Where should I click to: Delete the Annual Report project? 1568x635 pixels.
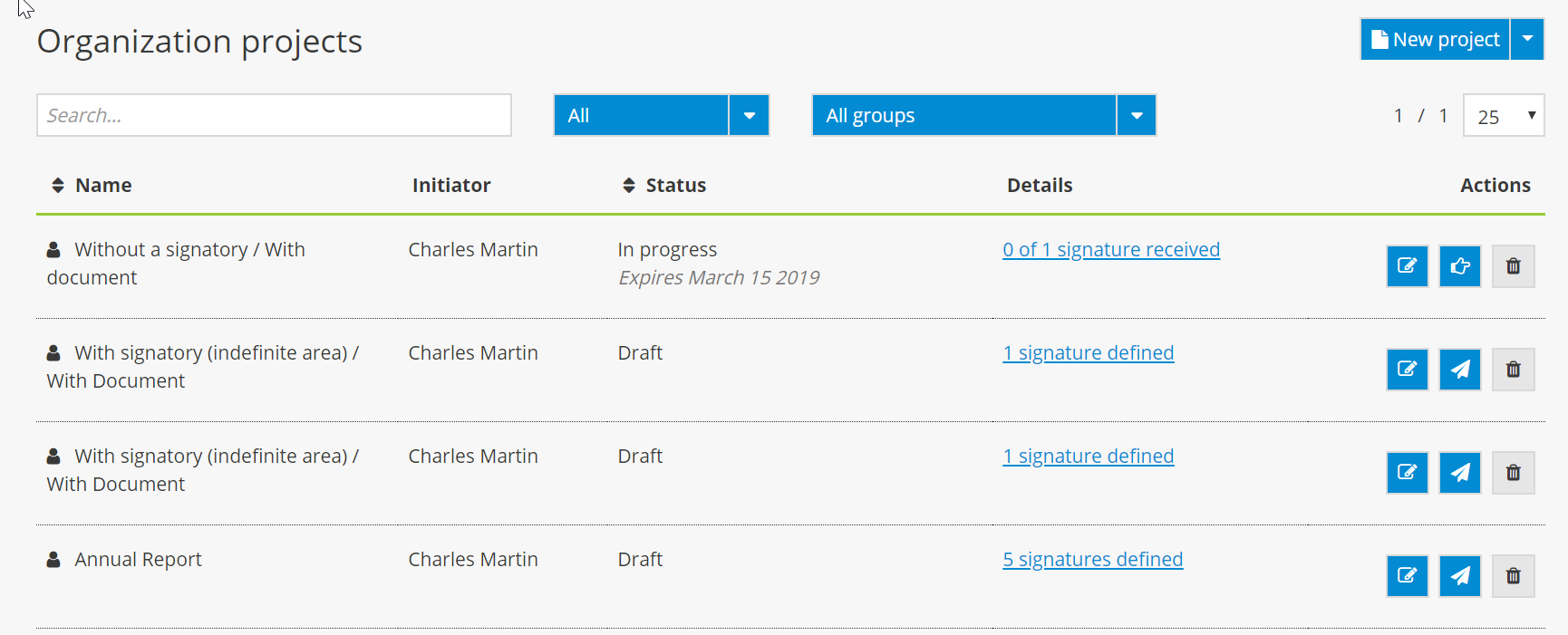pyautogui.click(x=1513, y=575)
